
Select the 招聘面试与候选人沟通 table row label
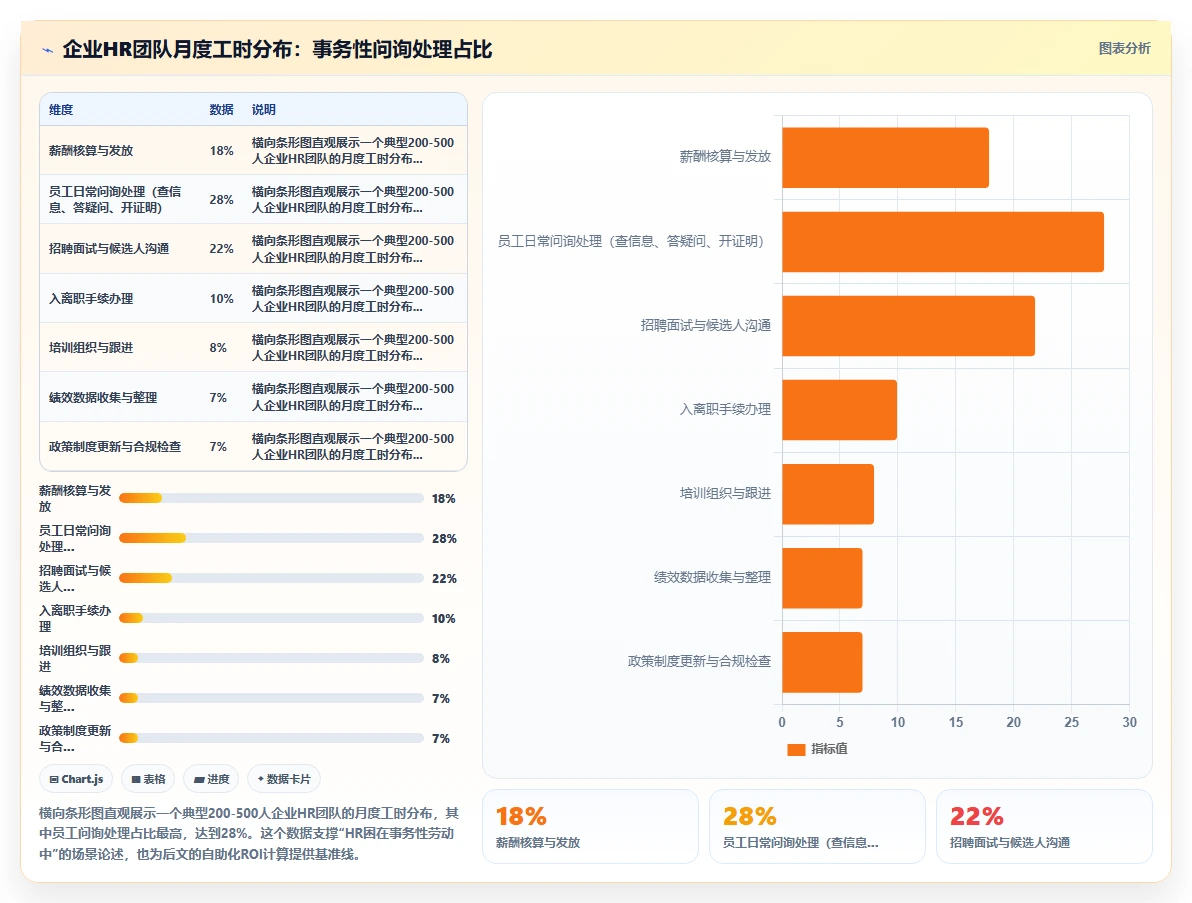pyautogui.click(x=109, y=249)
